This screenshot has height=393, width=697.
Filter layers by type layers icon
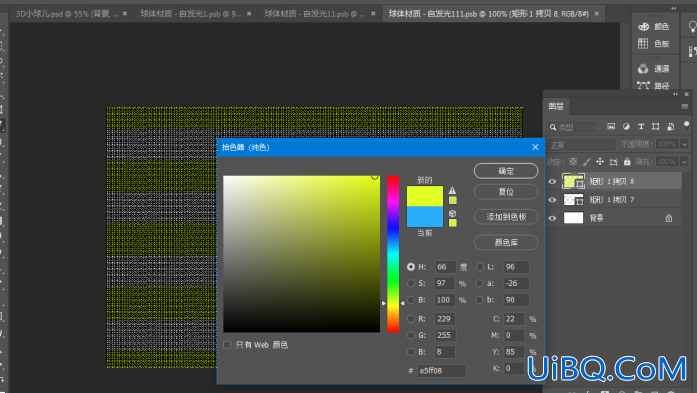[641, 127]
